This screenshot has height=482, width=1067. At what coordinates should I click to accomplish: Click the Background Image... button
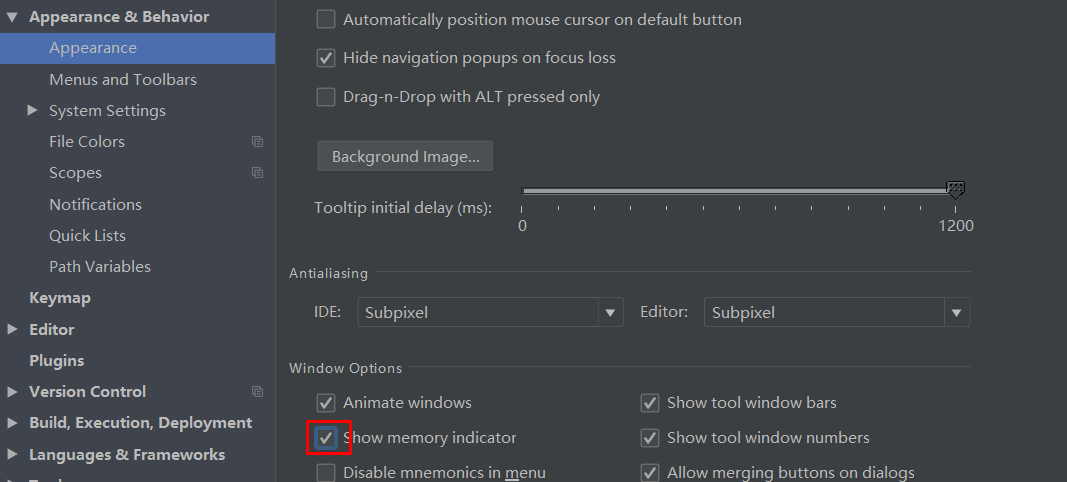(x=405, y=157)
